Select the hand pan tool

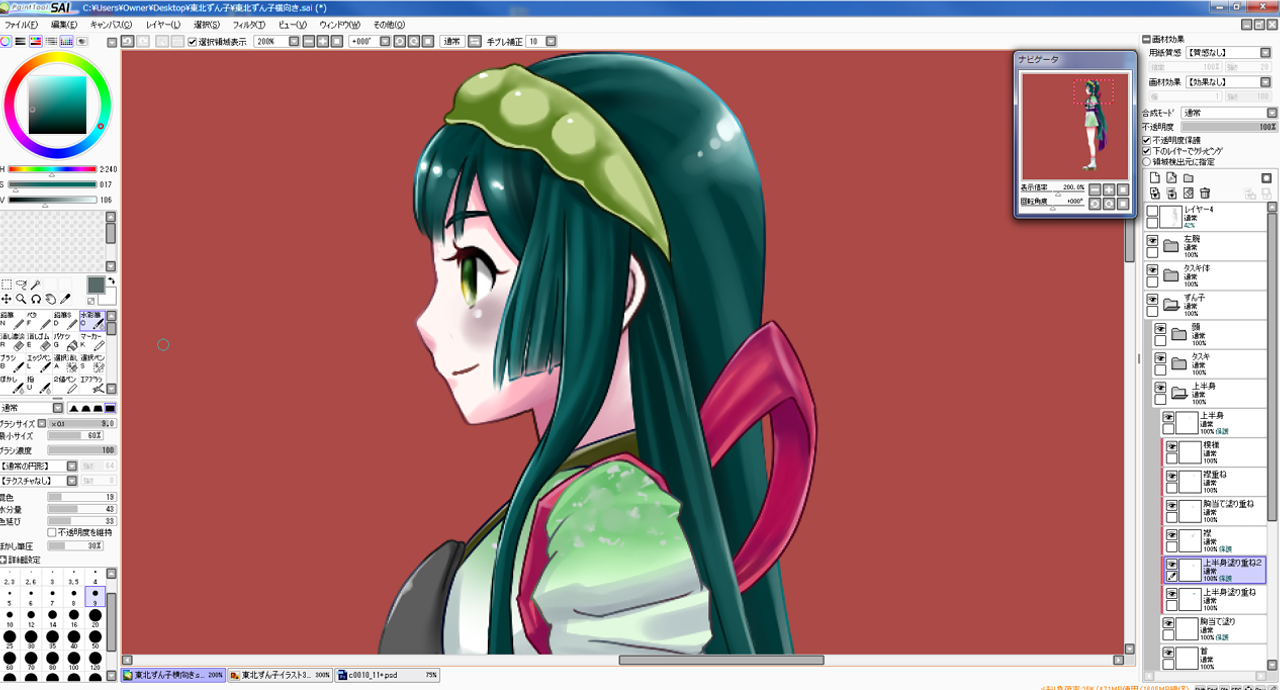tap(50, 299)
